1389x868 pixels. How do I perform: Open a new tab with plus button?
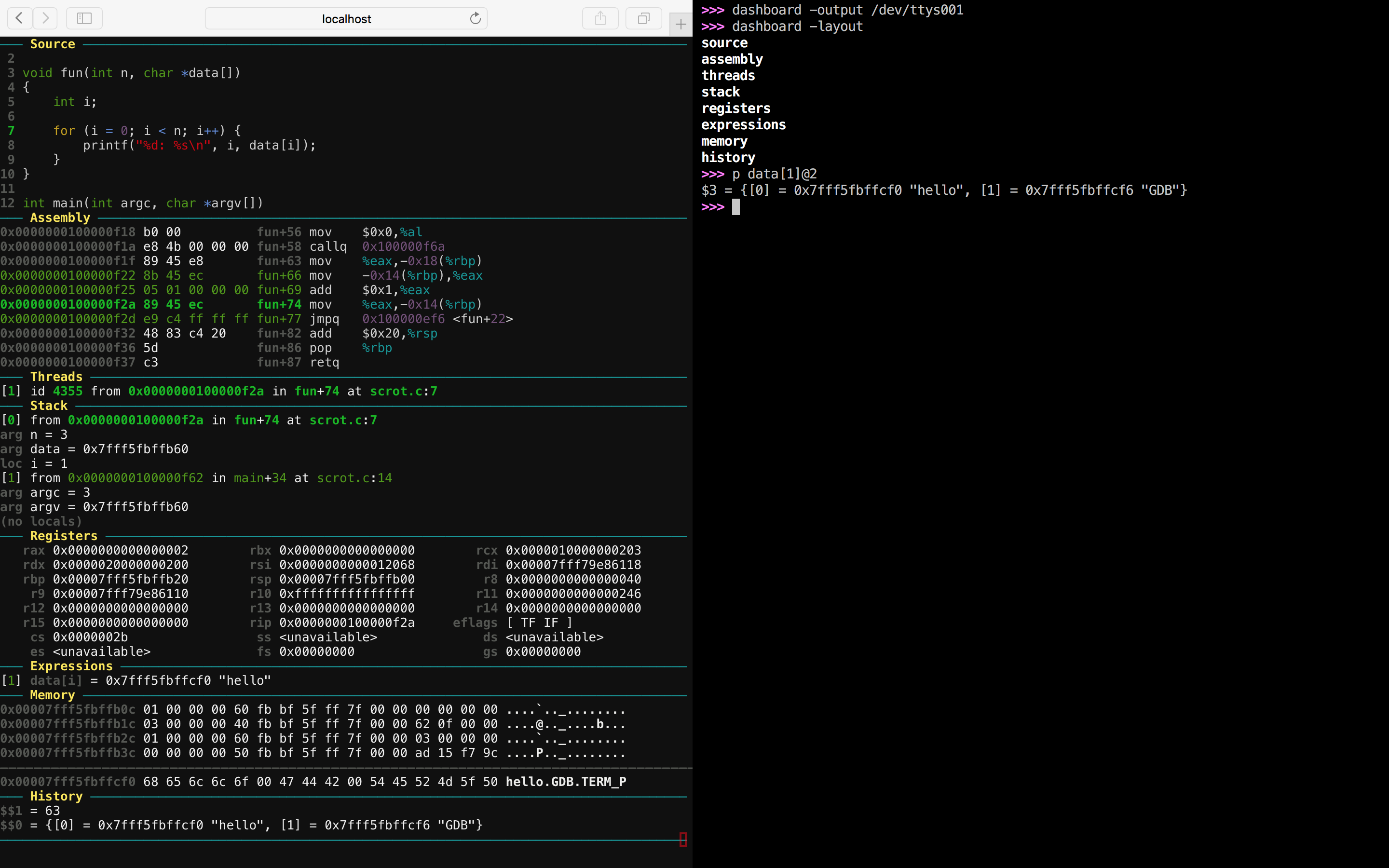(681, 24)
